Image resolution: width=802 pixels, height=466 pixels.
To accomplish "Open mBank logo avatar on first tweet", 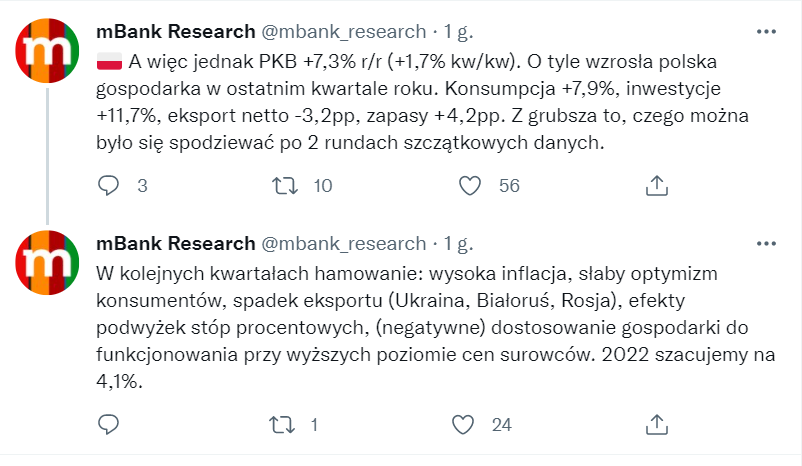I will [48, 51].
